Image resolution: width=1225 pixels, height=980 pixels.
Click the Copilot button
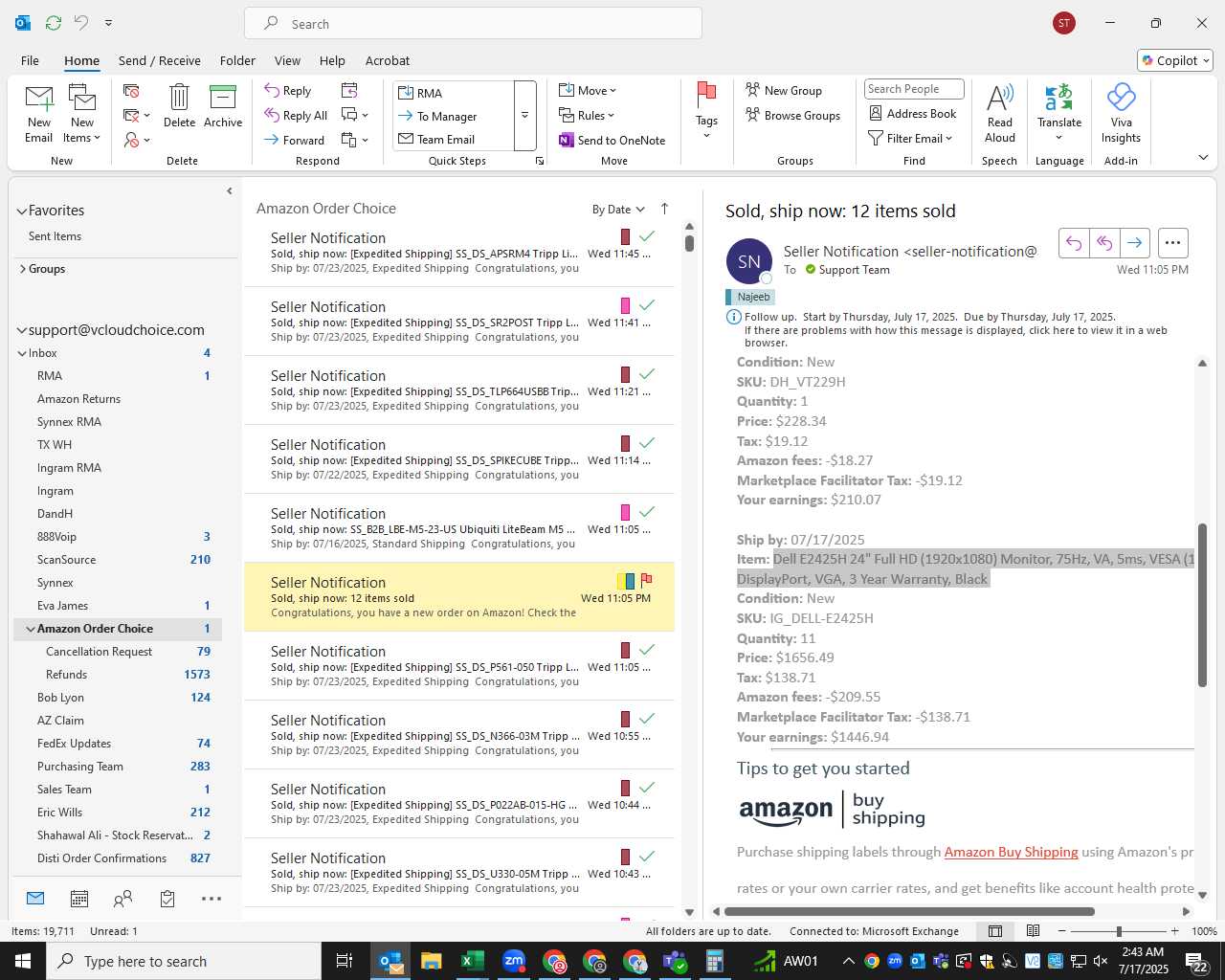[x=1175, y=60]
